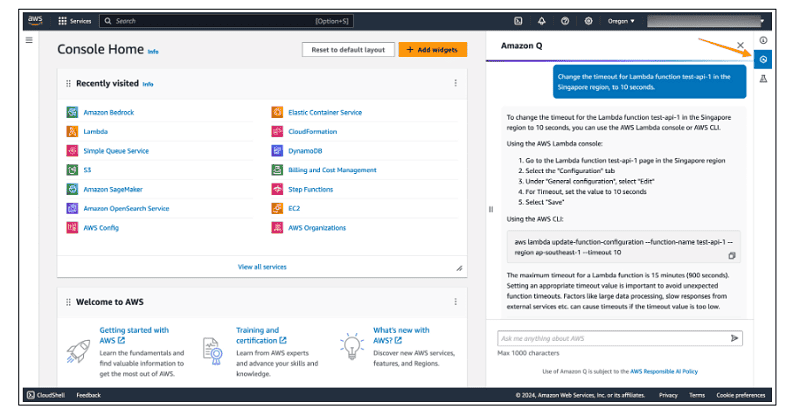This screenshot has height=416, width=800.
Task: Click the S3 service icon
Action: coord(72,169)
